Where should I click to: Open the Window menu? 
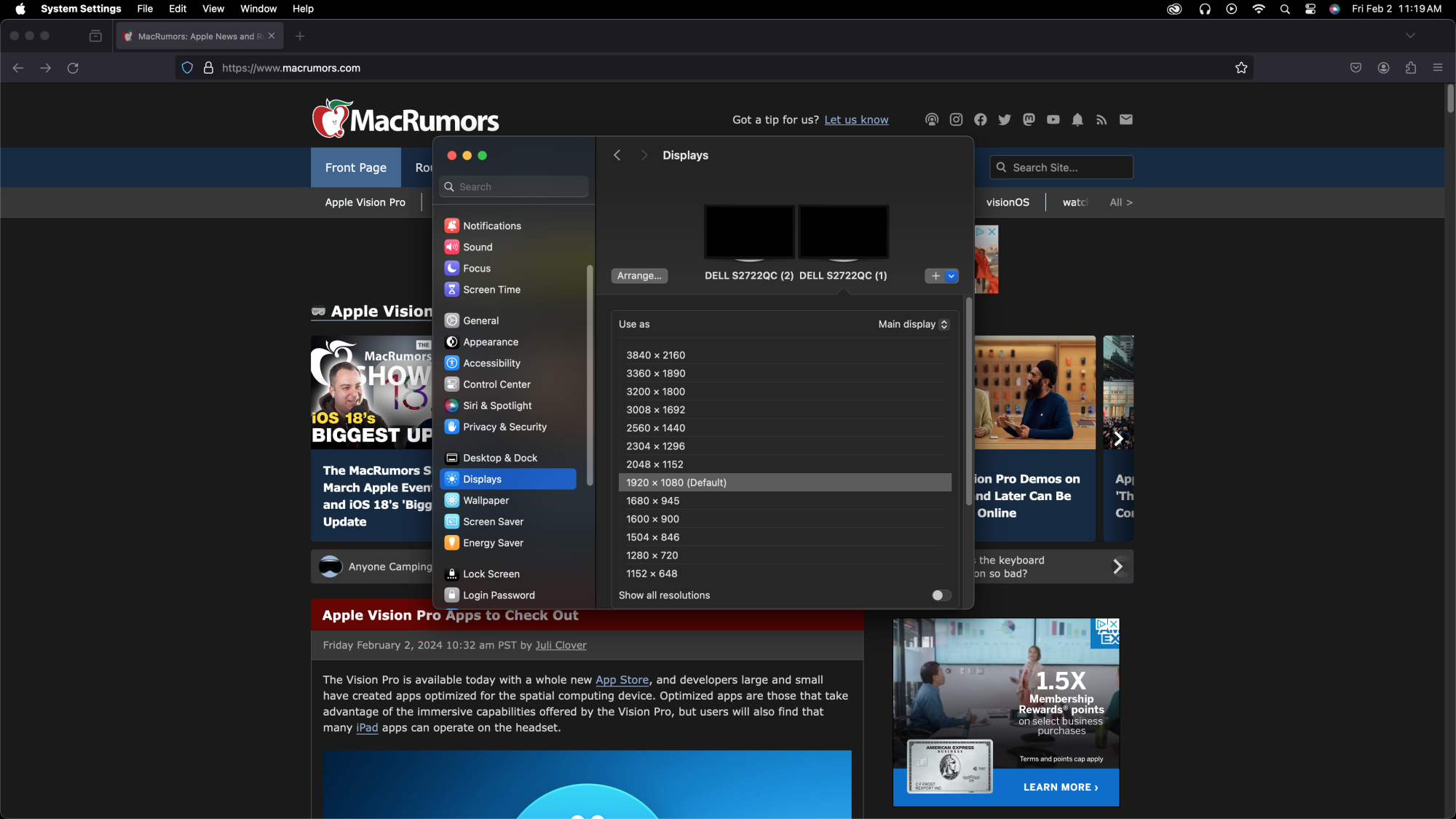click(258, 9)
